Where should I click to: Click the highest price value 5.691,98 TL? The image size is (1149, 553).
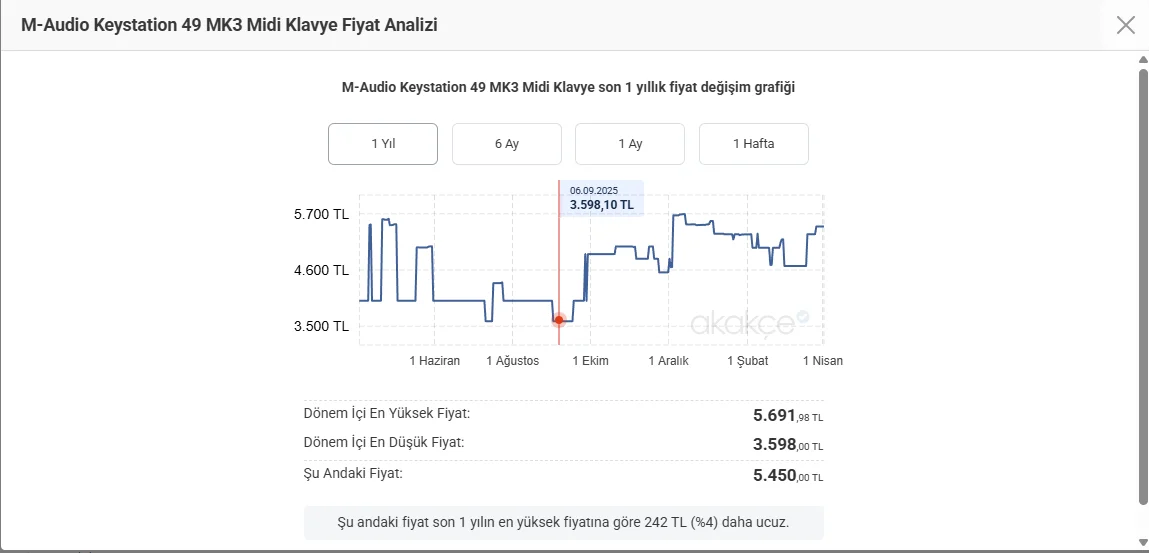(788, 415)
